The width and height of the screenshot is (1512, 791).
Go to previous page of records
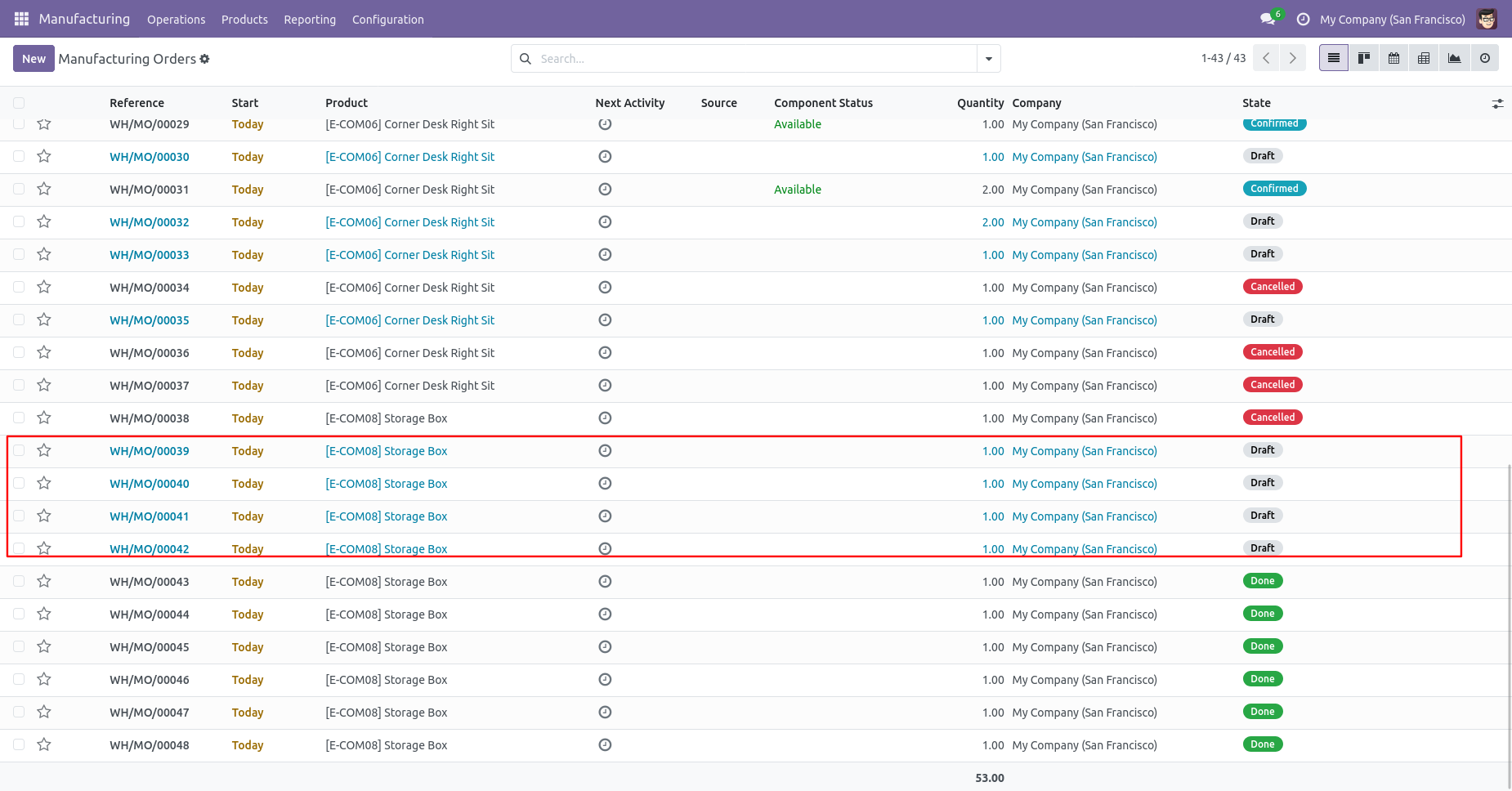pyautogui.click(x=1266, y=58)
